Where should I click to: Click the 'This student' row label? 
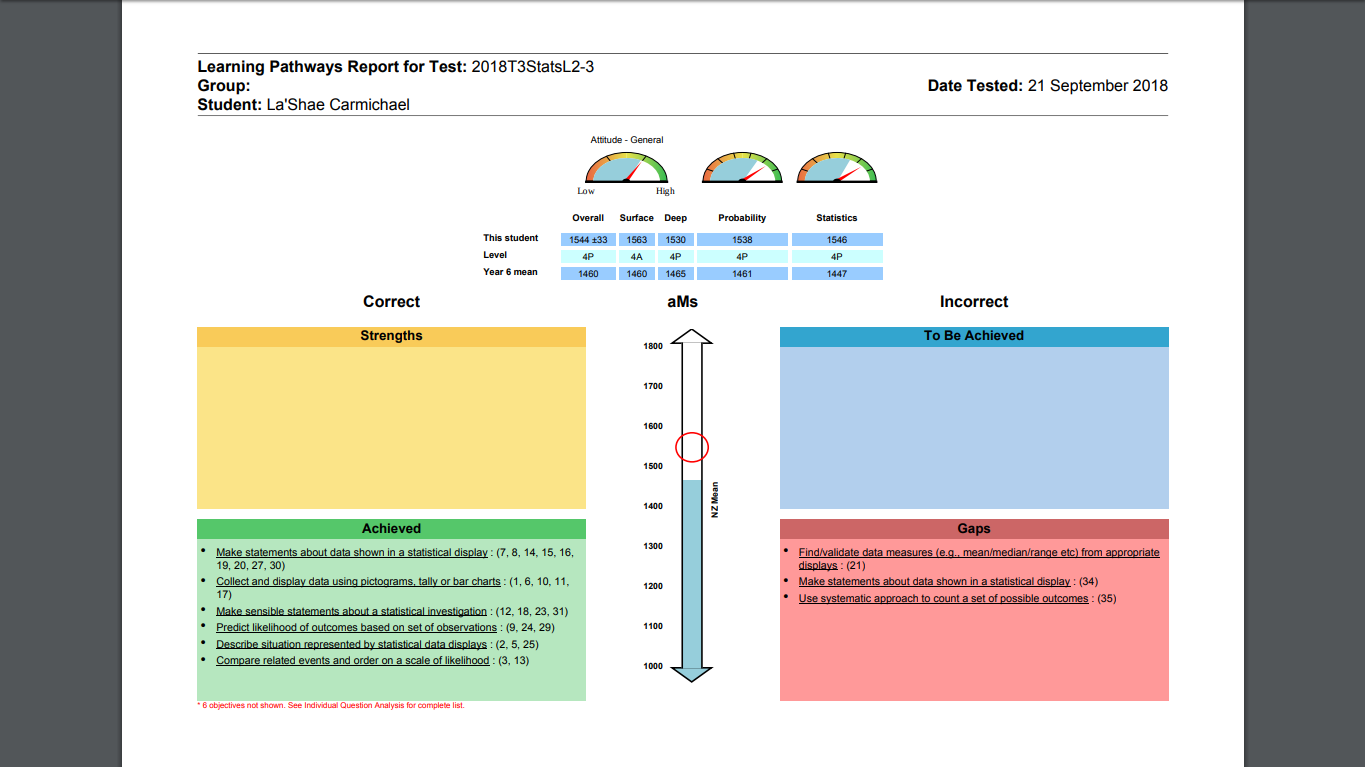click(x=511, y=238)
